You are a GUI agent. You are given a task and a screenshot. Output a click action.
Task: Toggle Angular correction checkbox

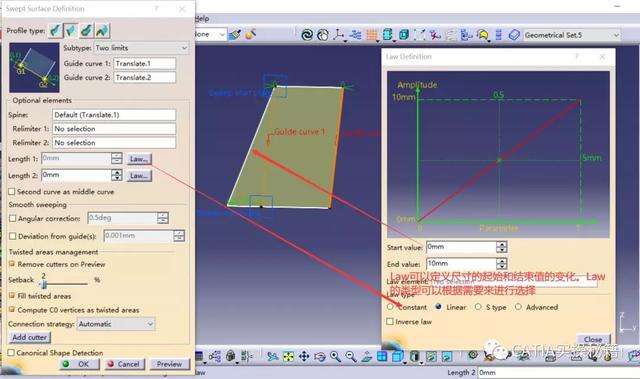click(x=13, y=218)
